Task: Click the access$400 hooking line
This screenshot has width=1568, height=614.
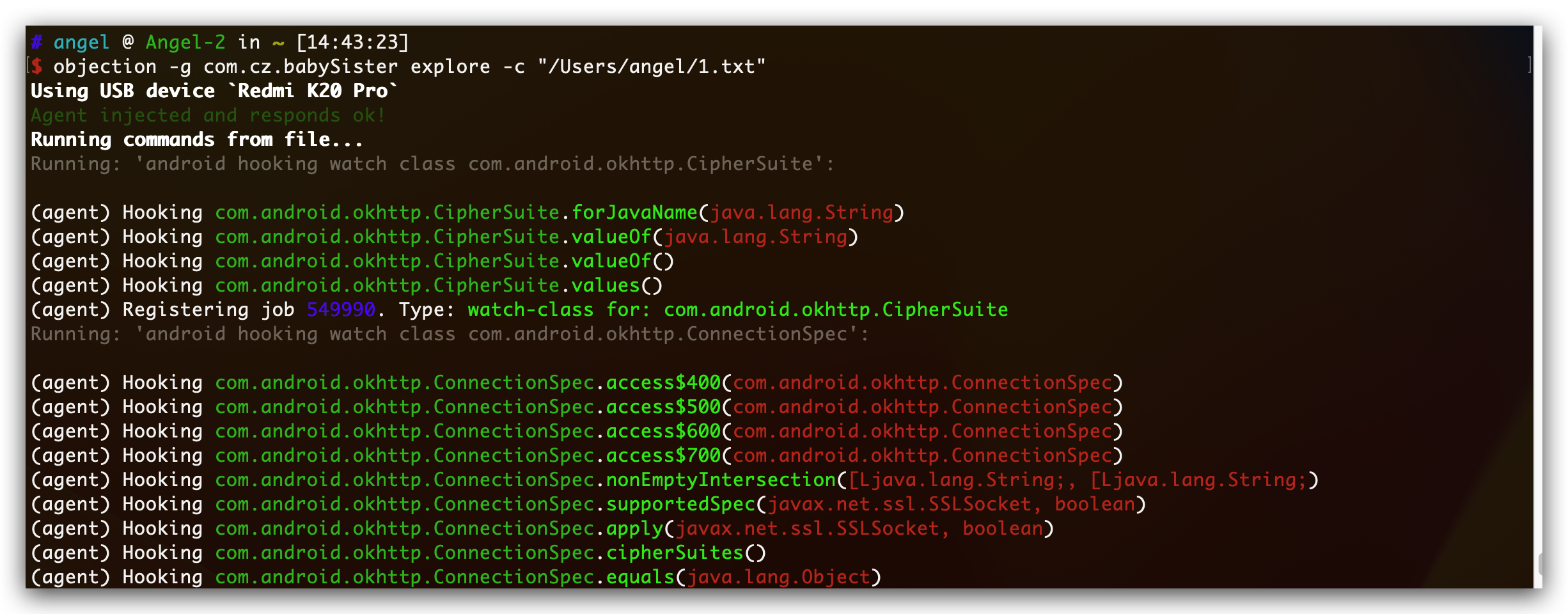Action: click(577, 382)
